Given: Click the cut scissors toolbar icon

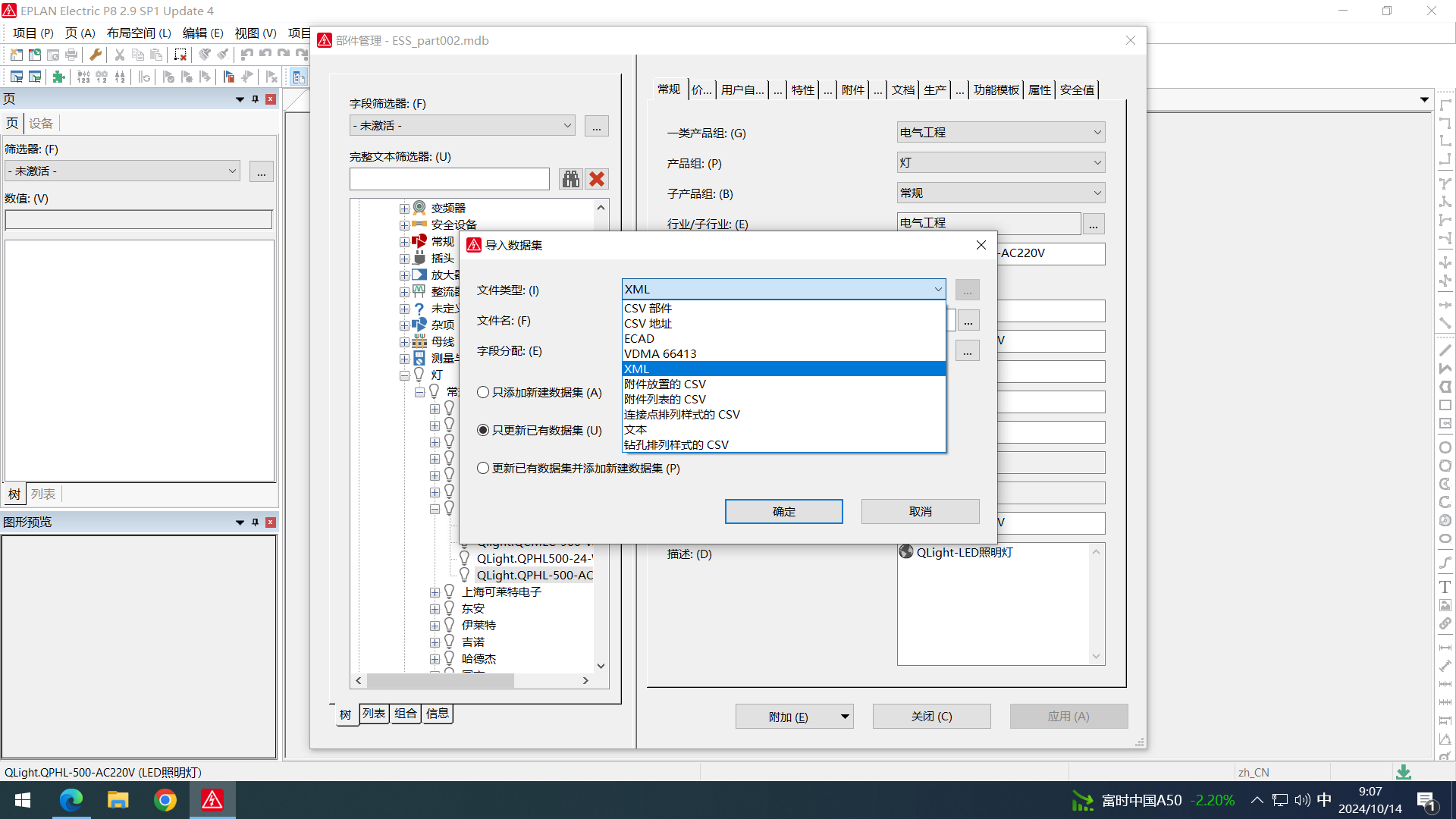Looking at the screenshot, I should tap(119, 55).
